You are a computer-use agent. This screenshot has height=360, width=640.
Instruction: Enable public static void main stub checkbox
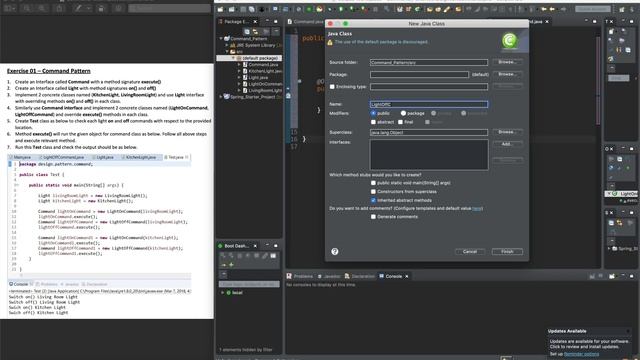point(373,183)
